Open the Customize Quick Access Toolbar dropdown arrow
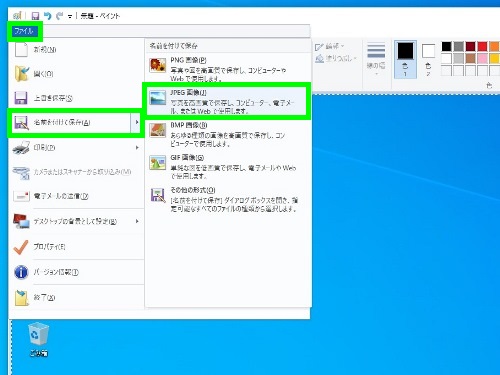Screen dimensions: 500x375 (70, 16)
